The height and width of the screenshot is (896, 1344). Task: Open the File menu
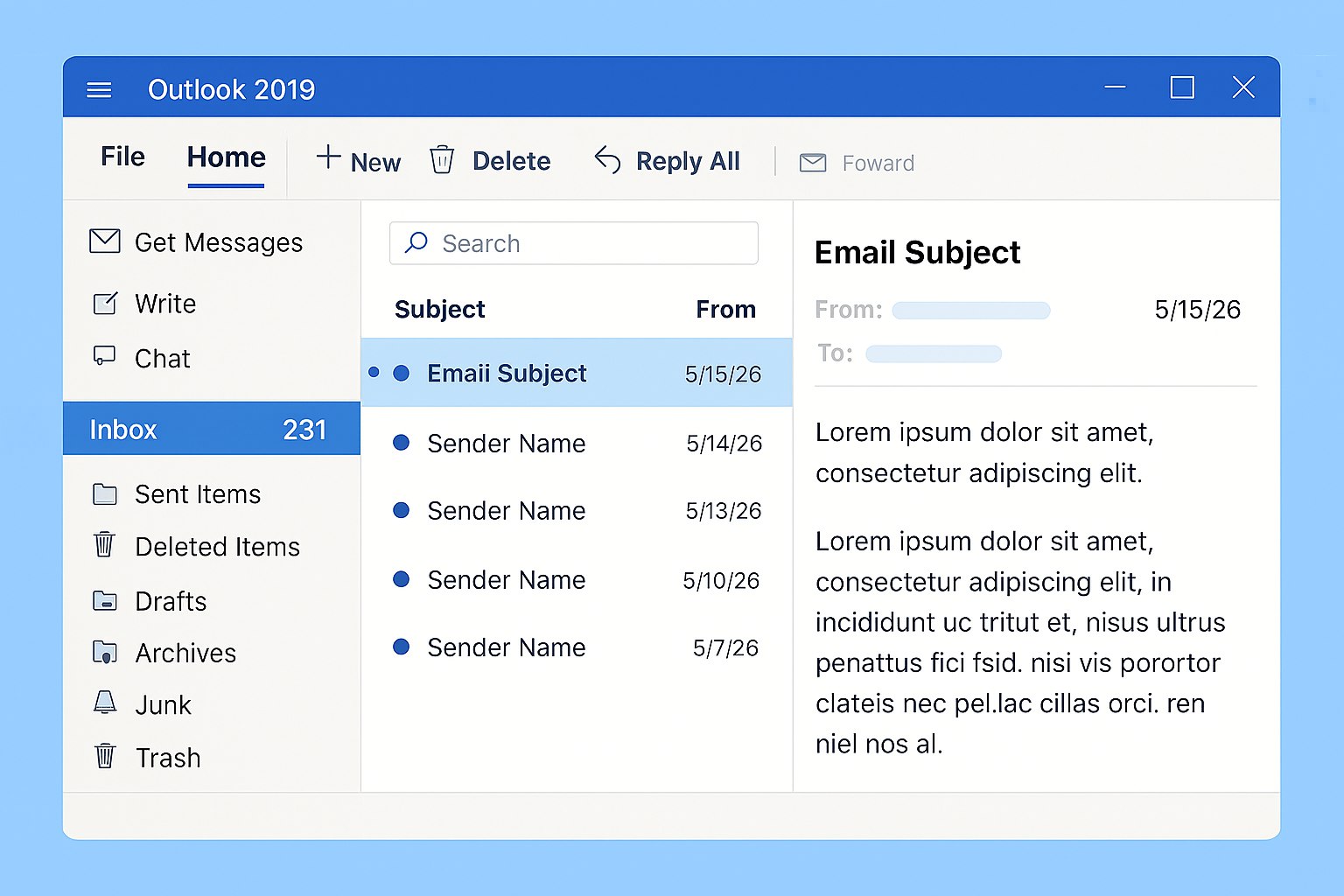click(122, 157)
